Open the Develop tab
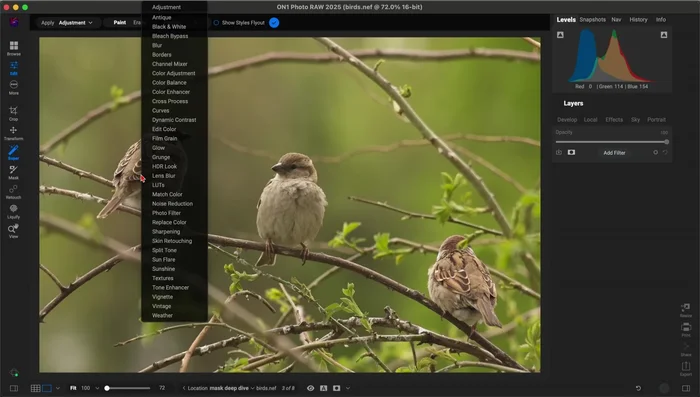Screen dimensions: 700x397 [567, 120]
